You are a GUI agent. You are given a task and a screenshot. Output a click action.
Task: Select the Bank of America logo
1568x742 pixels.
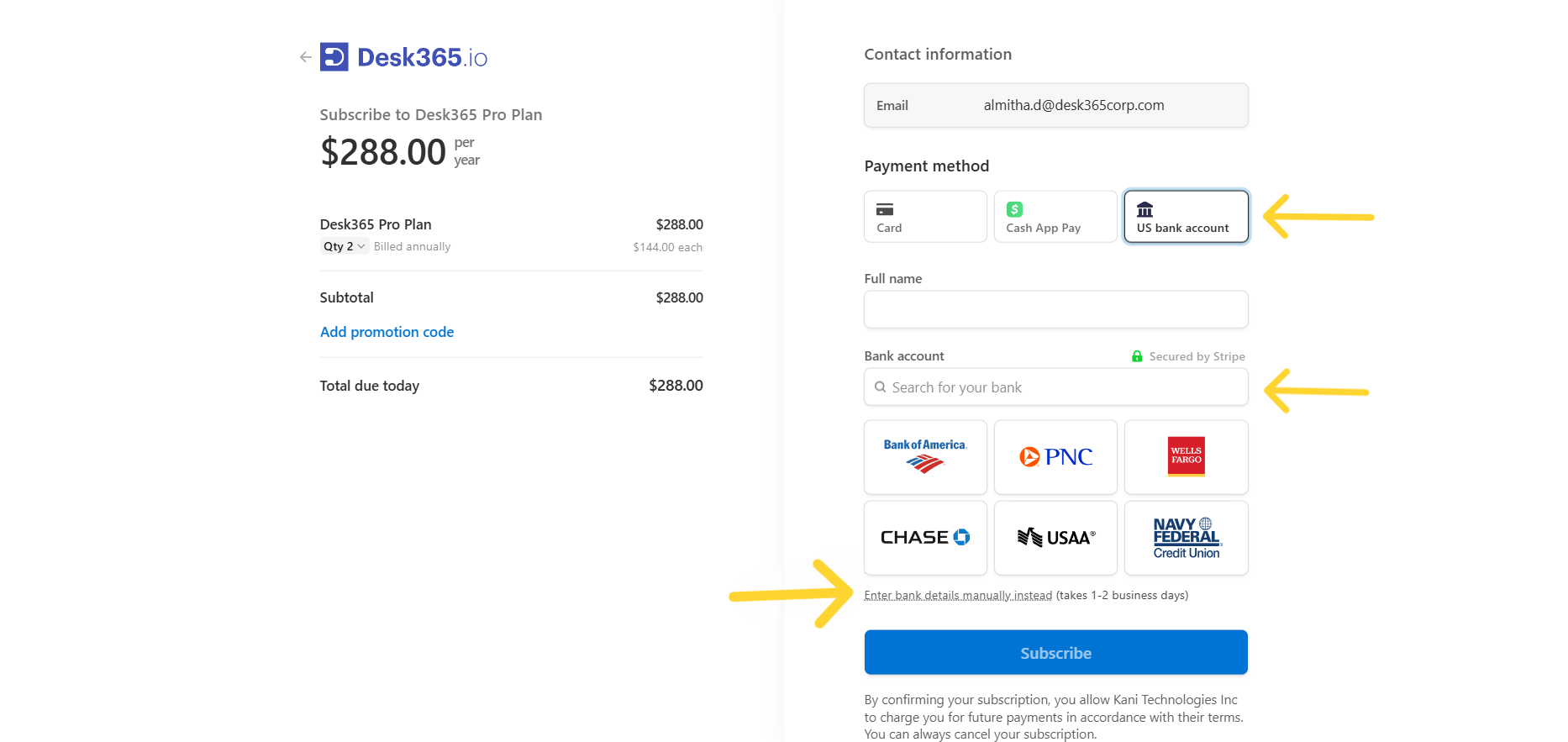[x=924, y=456]
